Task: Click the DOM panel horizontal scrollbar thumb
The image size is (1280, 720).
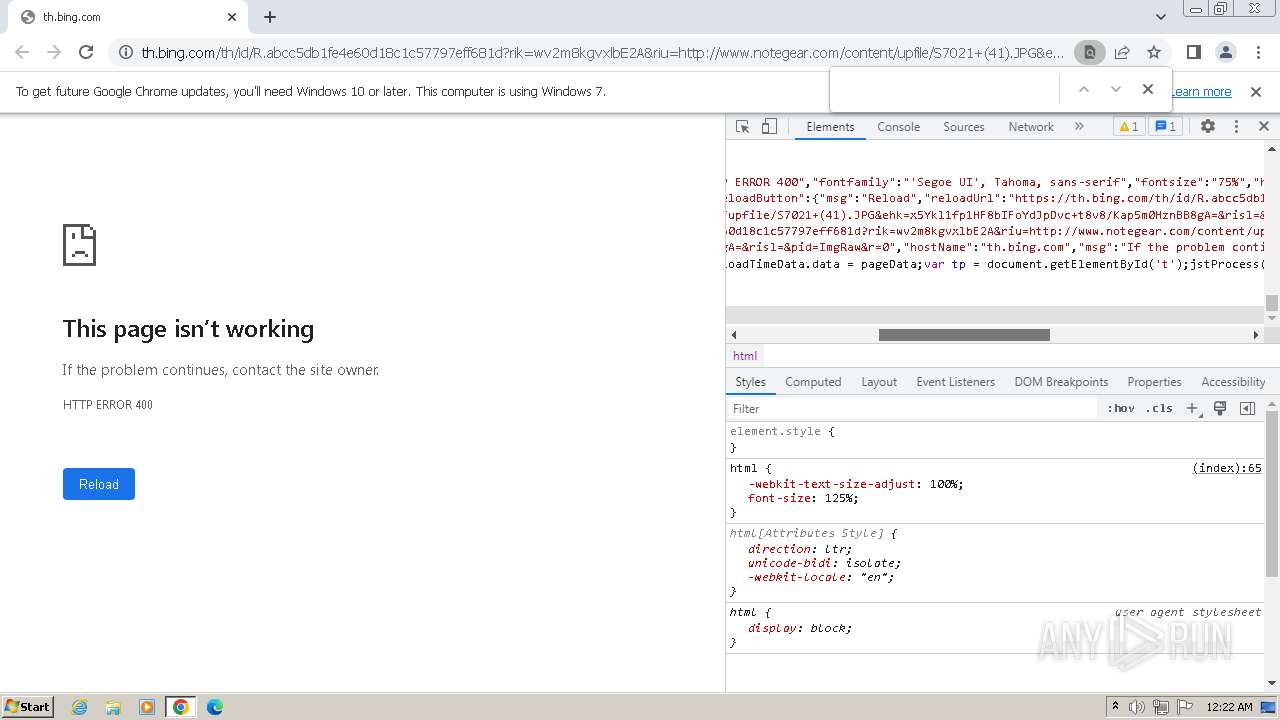Action: click(964, 335)
